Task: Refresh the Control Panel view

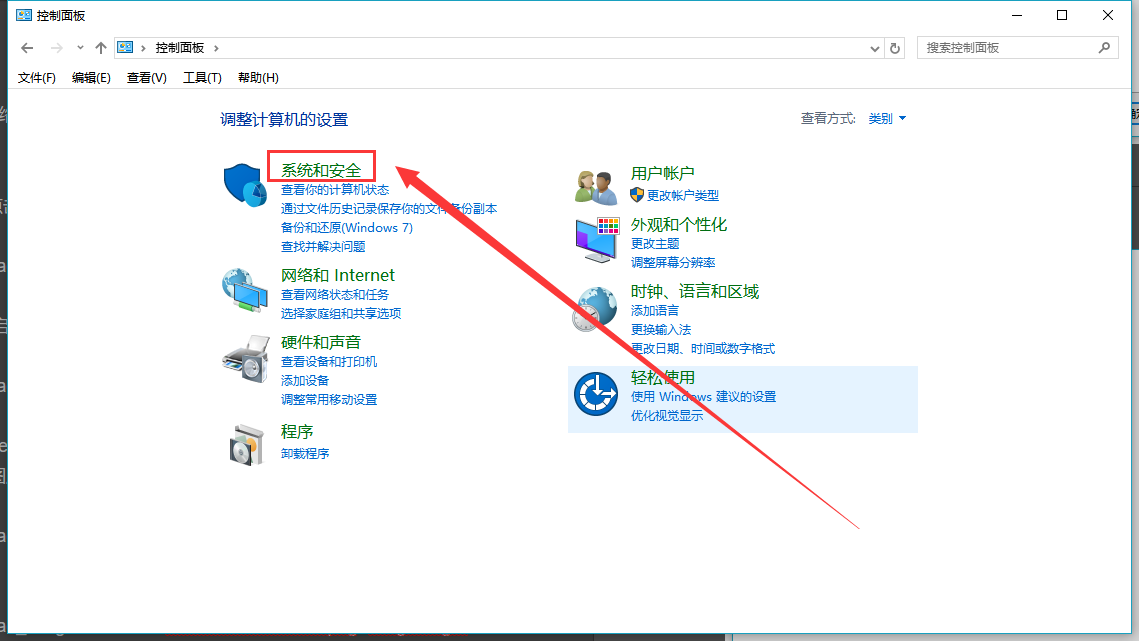Action: click(895, 48)
